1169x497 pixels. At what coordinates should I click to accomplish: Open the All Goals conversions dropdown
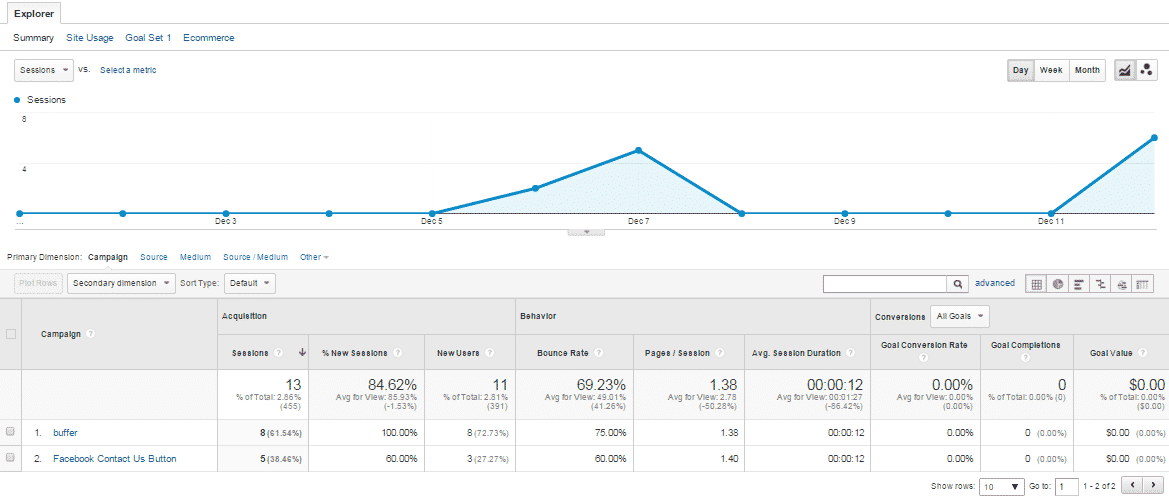(960, 316)
